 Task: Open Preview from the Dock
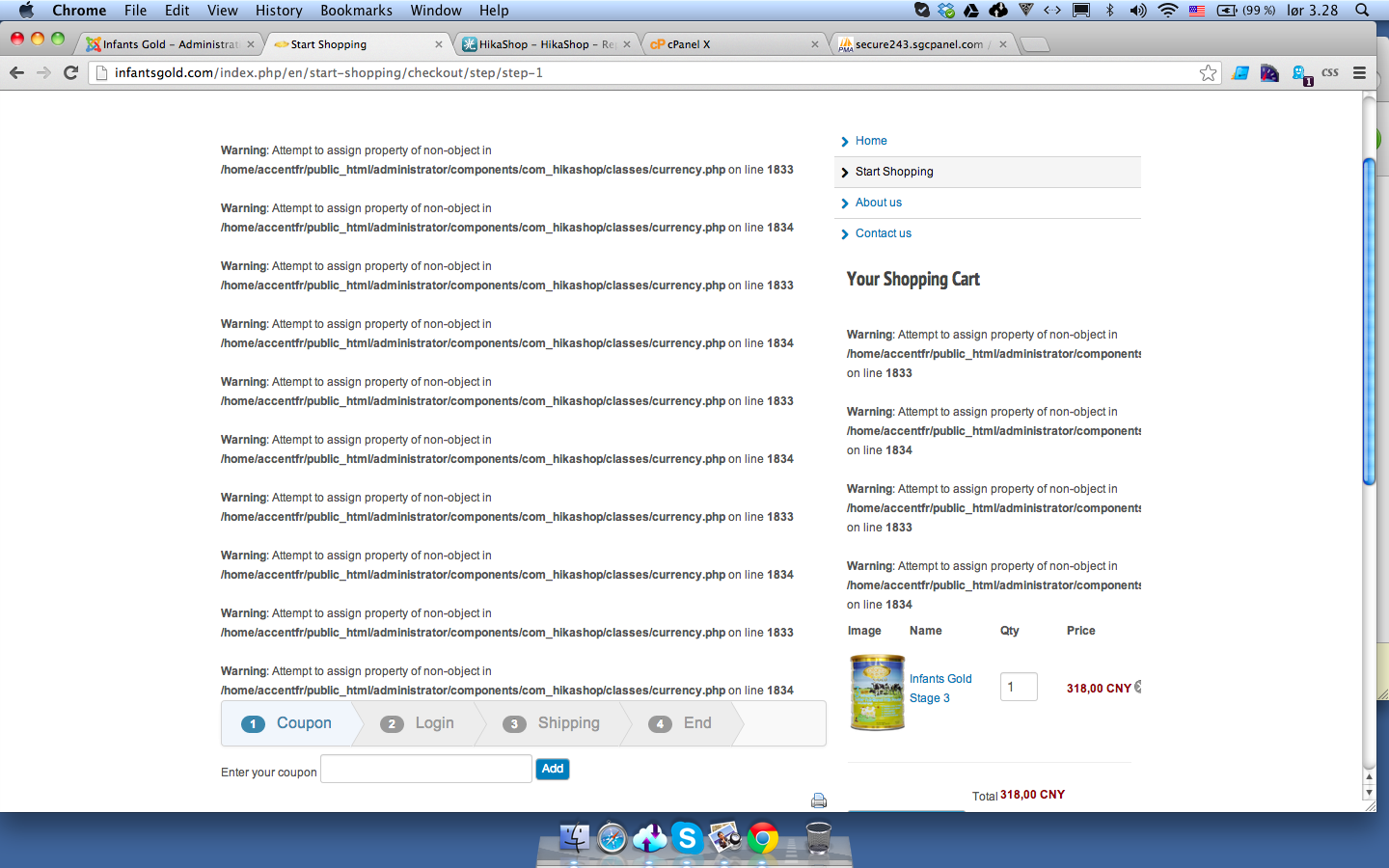[x=724, y=837]
